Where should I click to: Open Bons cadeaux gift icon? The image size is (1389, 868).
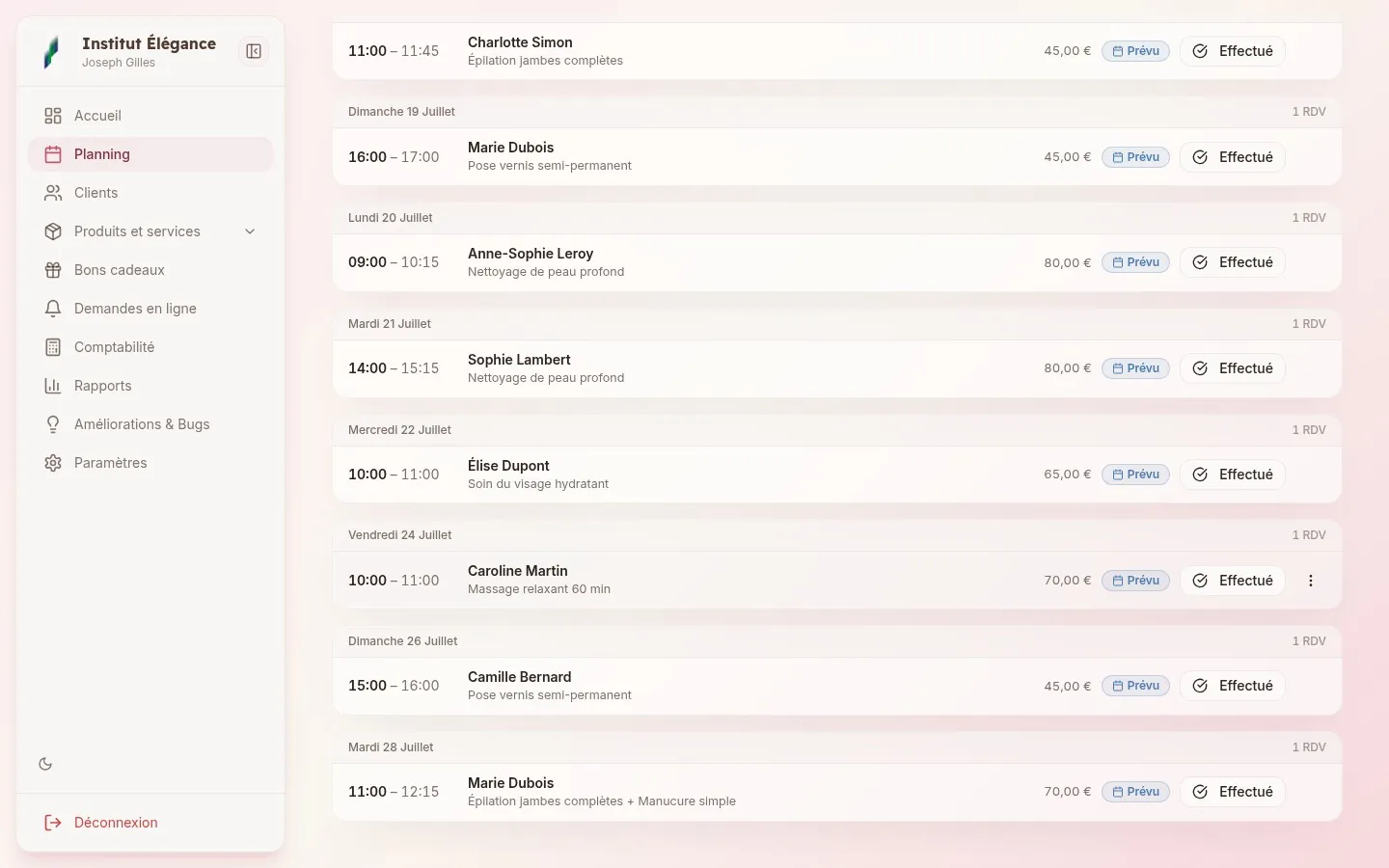53,270
